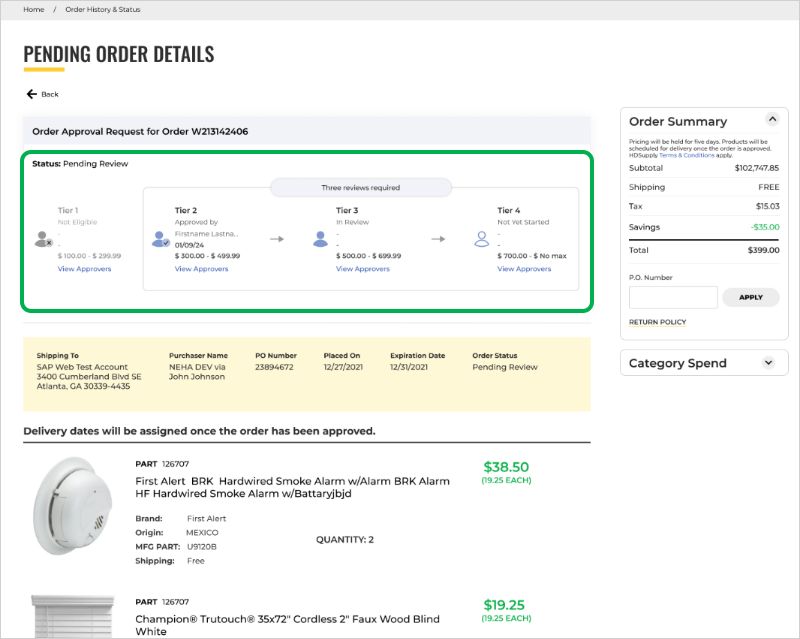Click the Tier 2 approved user icon
Viewport: 800px width, 639px height.
(x=161, y=239)
